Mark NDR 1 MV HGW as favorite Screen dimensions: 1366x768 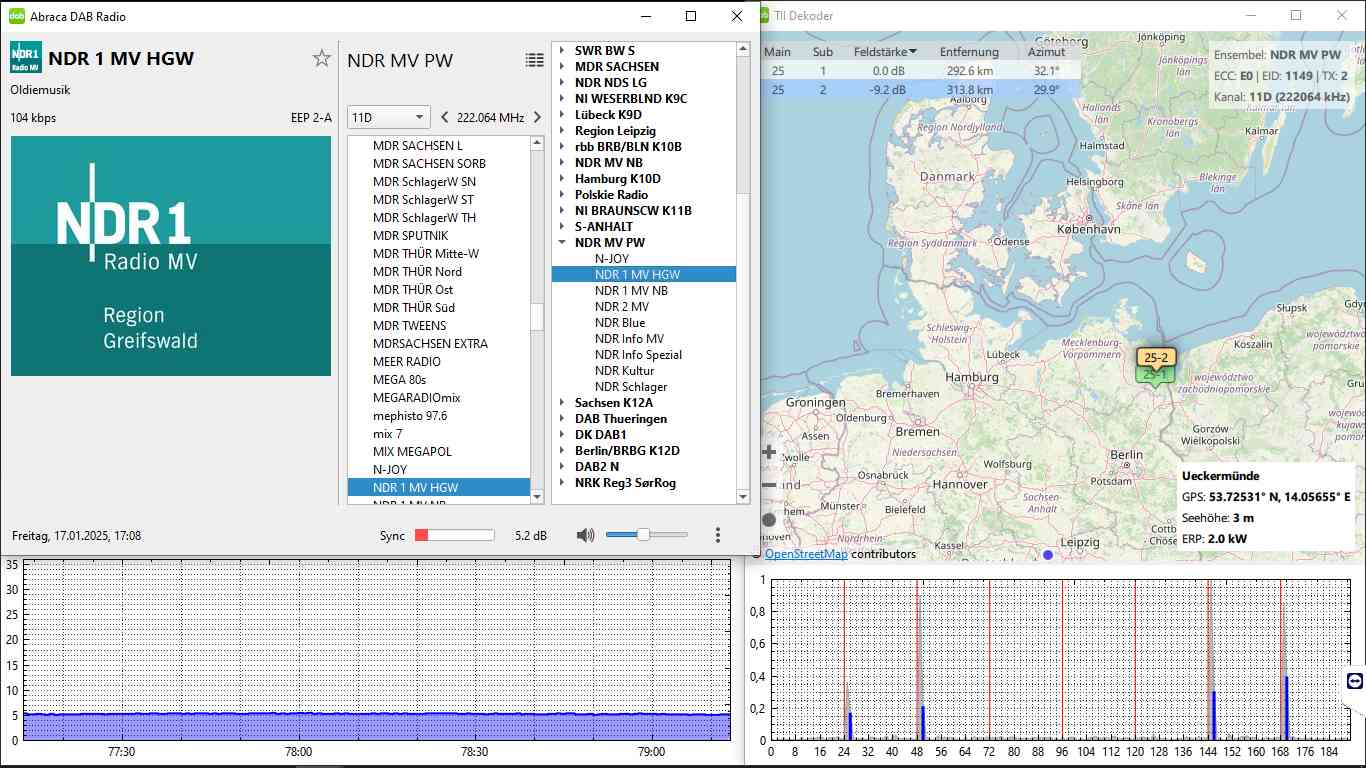[321, 58]
